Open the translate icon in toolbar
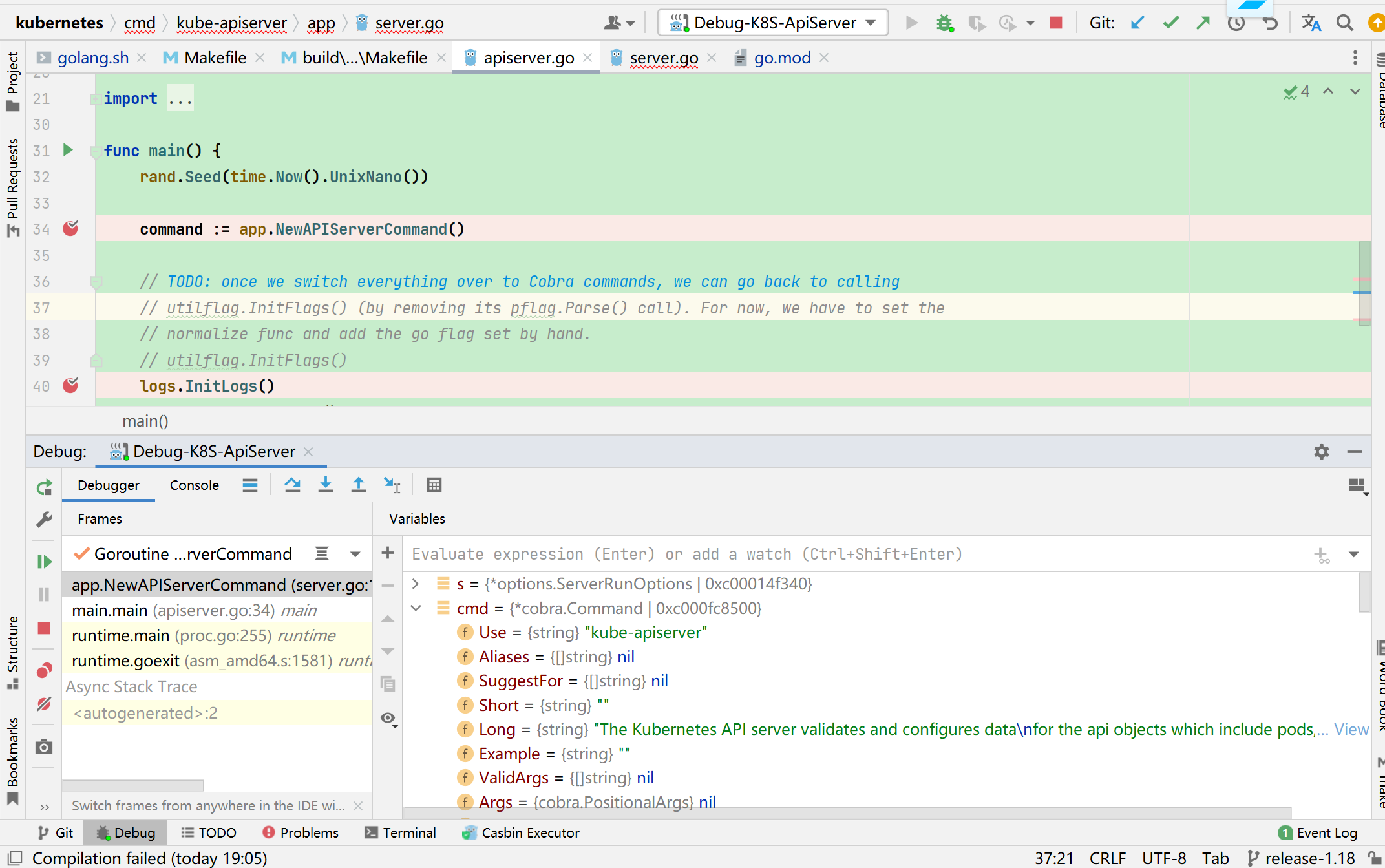 point(1311,23)
